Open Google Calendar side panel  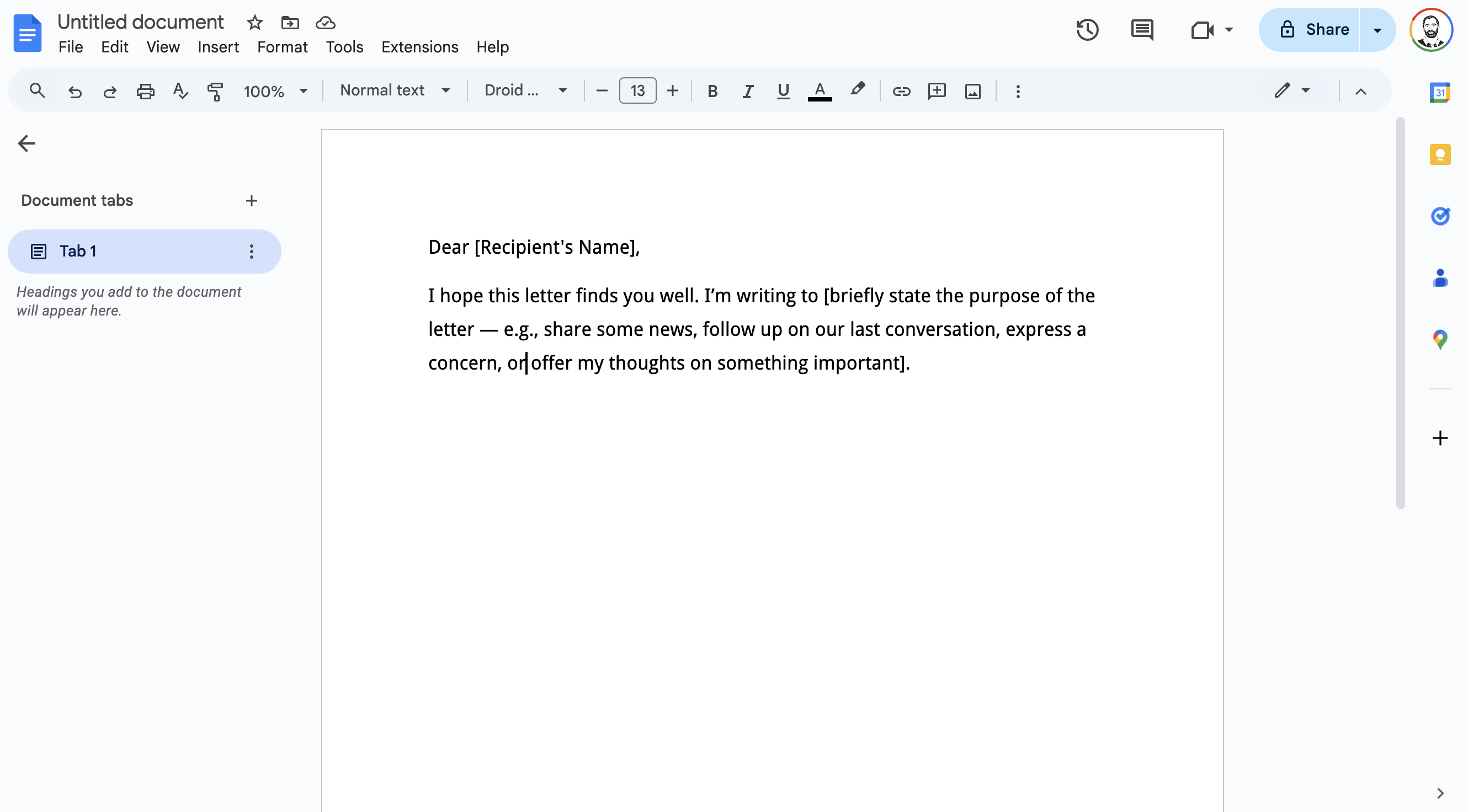pyautogui.click(x=1439, y=92)
